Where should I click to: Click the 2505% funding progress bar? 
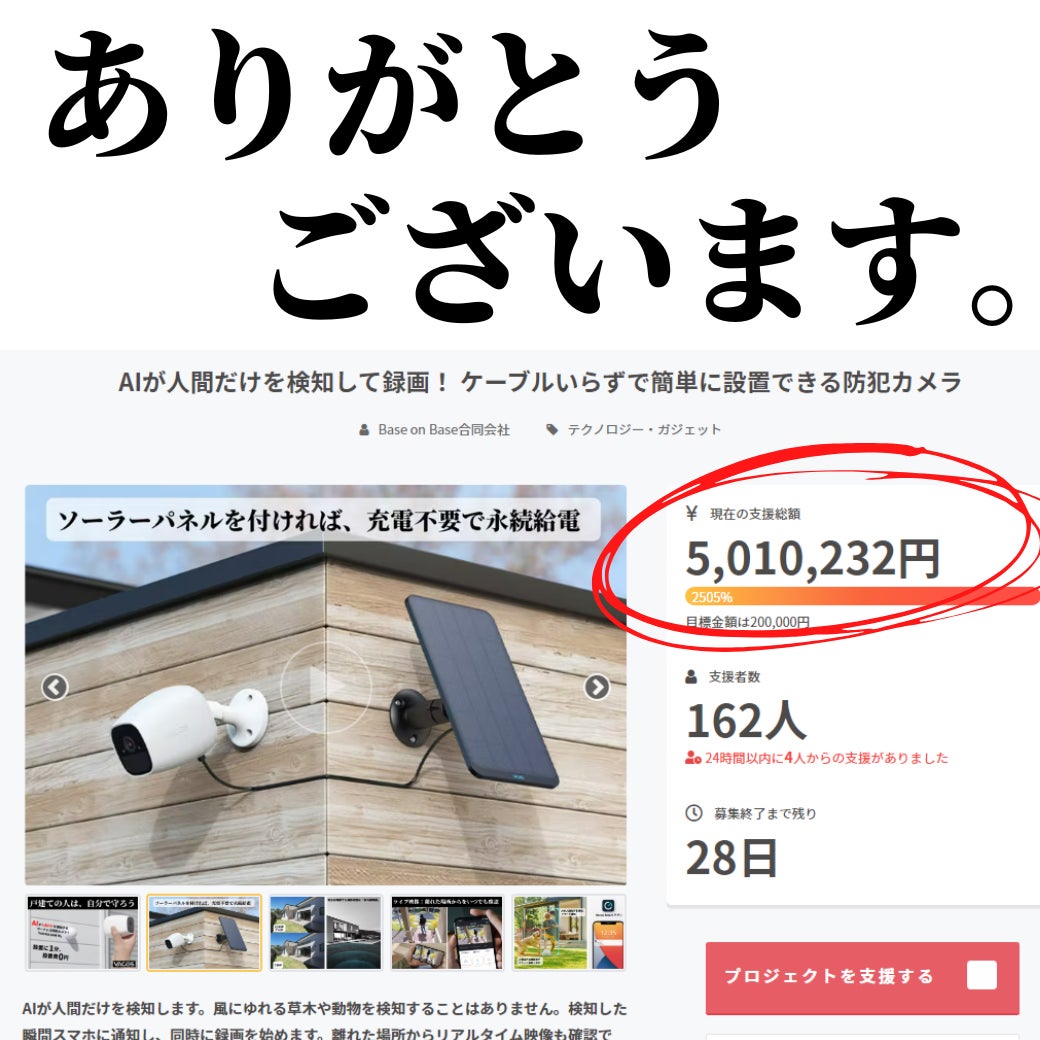point(862,596)
